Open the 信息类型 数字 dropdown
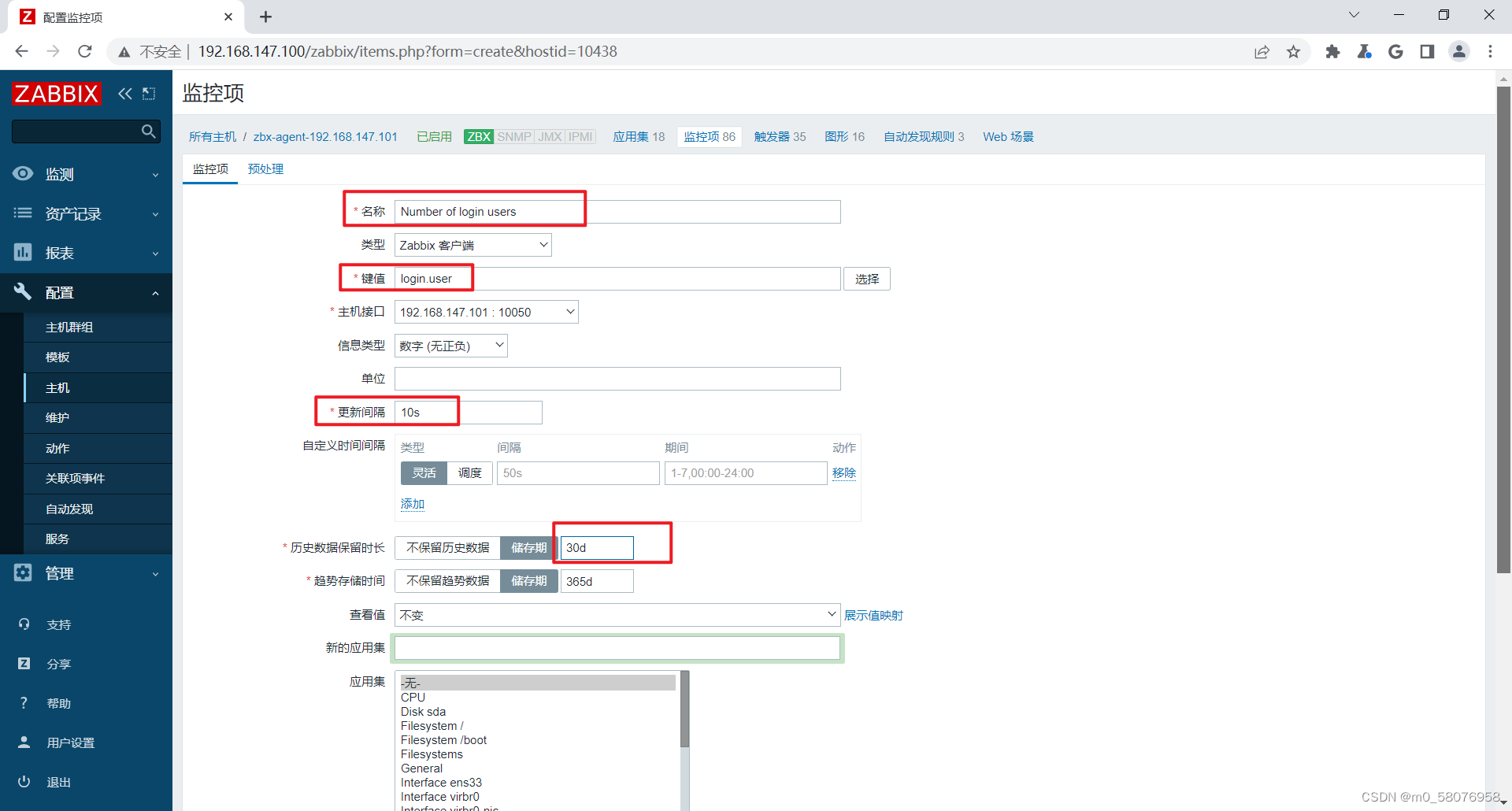The image size is (1512, 811). [x=450, y=346]
